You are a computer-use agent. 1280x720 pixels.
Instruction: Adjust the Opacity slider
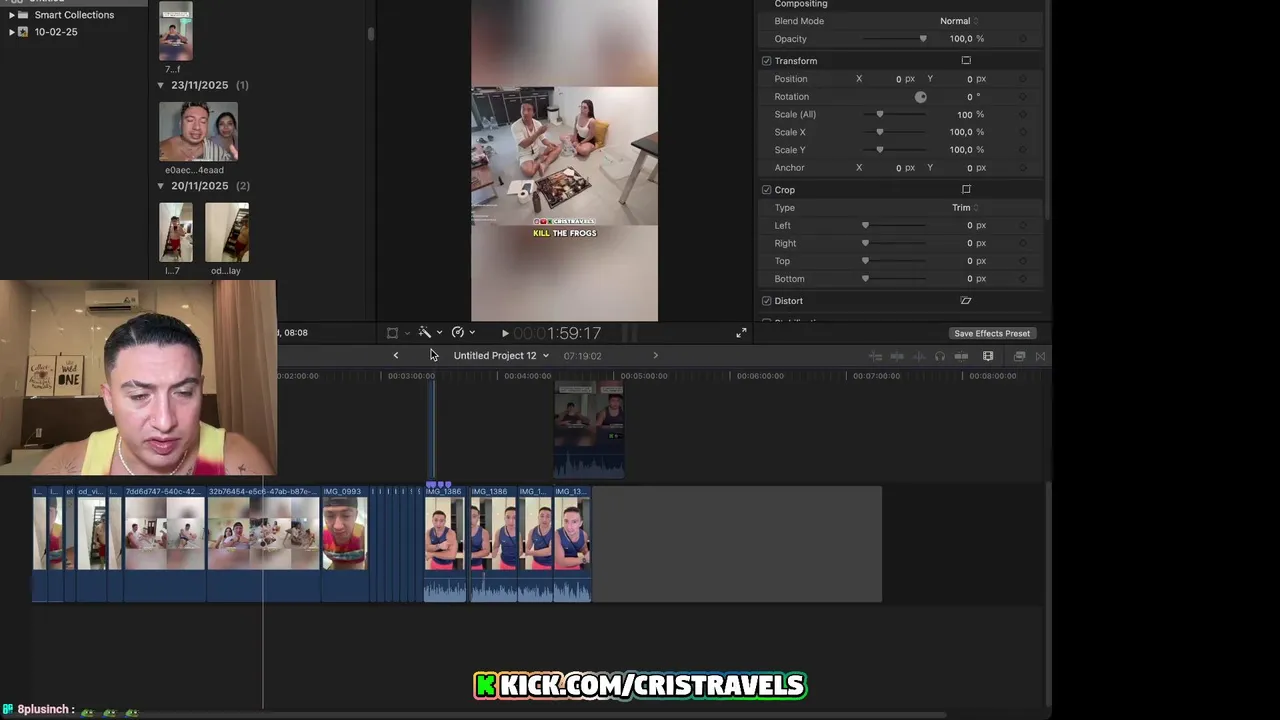894,39
